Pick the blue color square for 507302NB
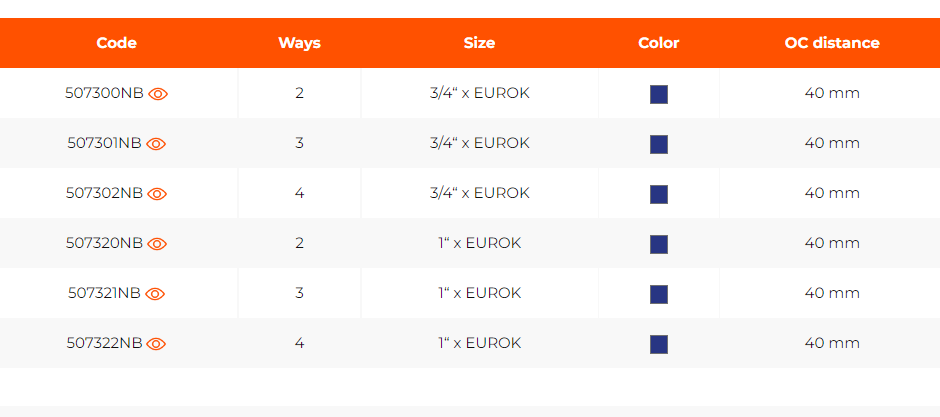 [659, 194]
